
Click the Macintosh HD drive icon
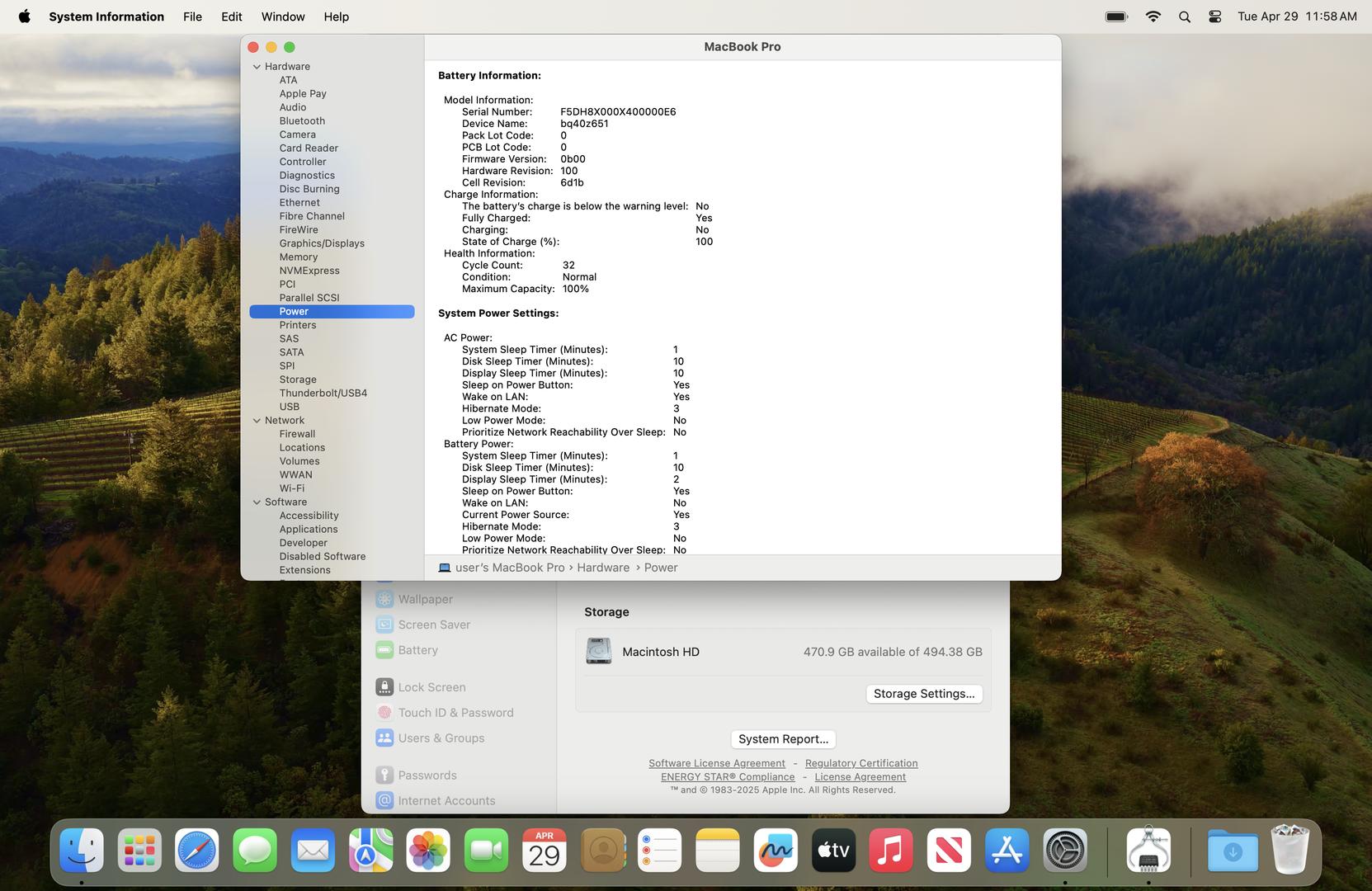[x=598, y=651]
